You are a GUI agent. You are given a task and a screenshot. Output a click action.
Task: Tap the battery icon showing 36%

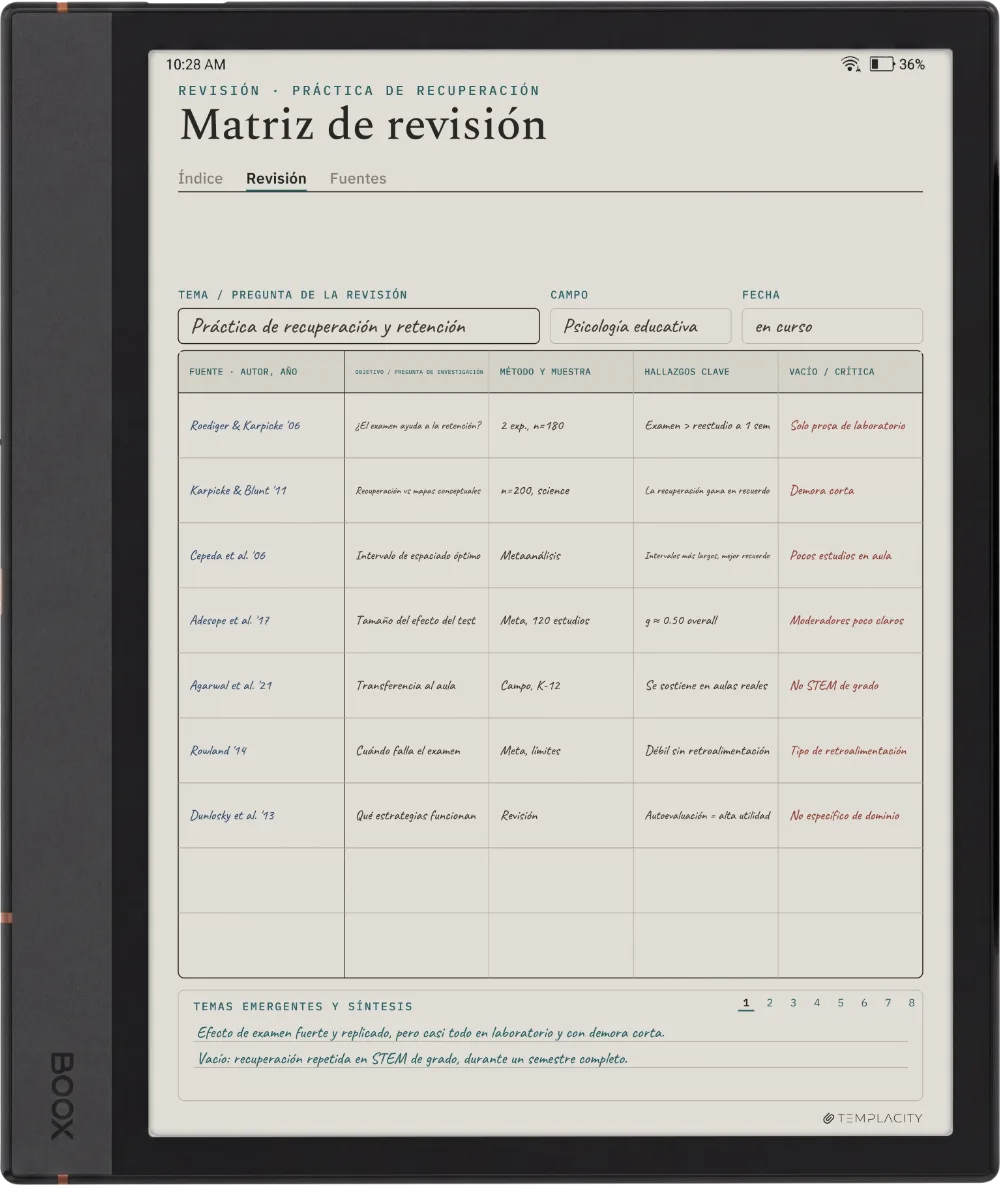(x=881, y=64)
